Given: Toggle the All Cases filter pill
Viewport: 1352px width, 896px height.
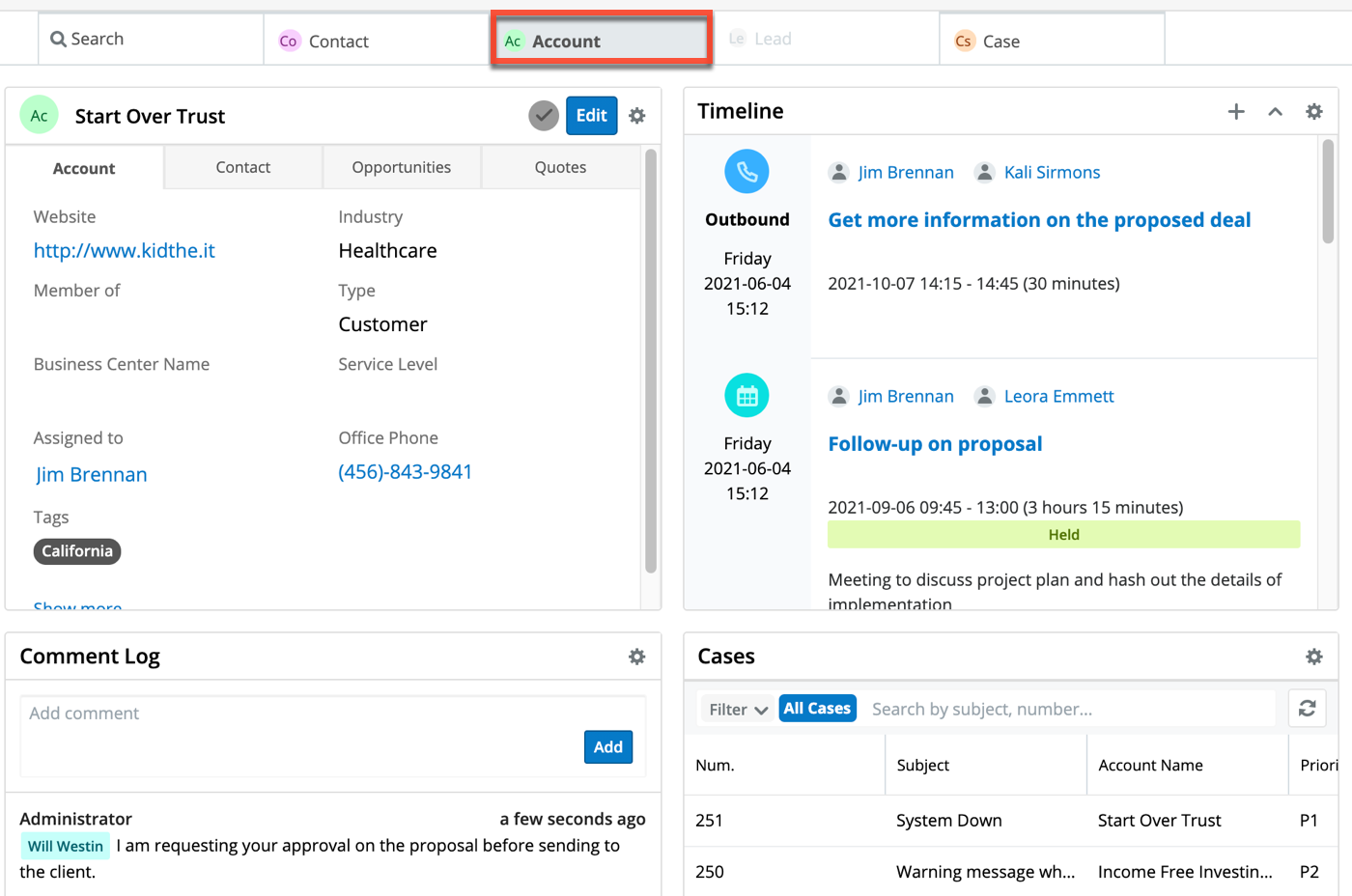Looking at the screenshot, I should click(817, 709).
